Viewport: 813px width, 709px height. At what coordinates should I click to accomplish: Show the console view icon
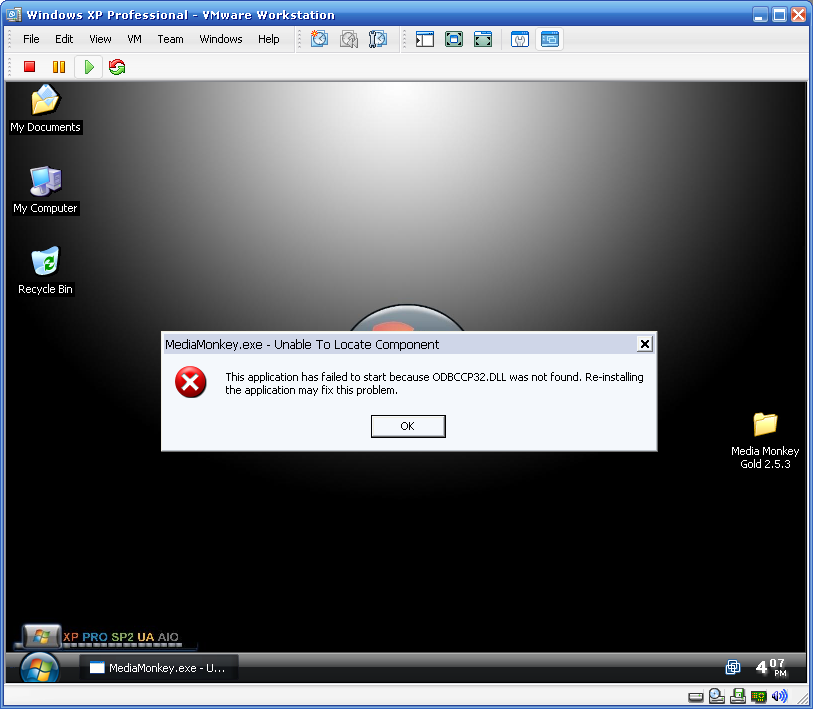click(x=550, y=39)
